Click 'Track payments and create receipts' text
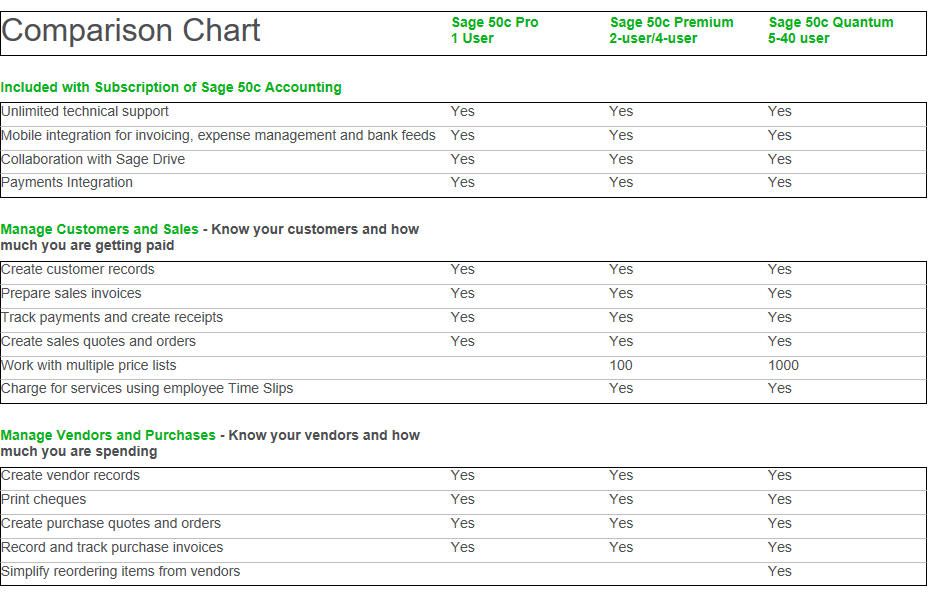 point(112,317)
